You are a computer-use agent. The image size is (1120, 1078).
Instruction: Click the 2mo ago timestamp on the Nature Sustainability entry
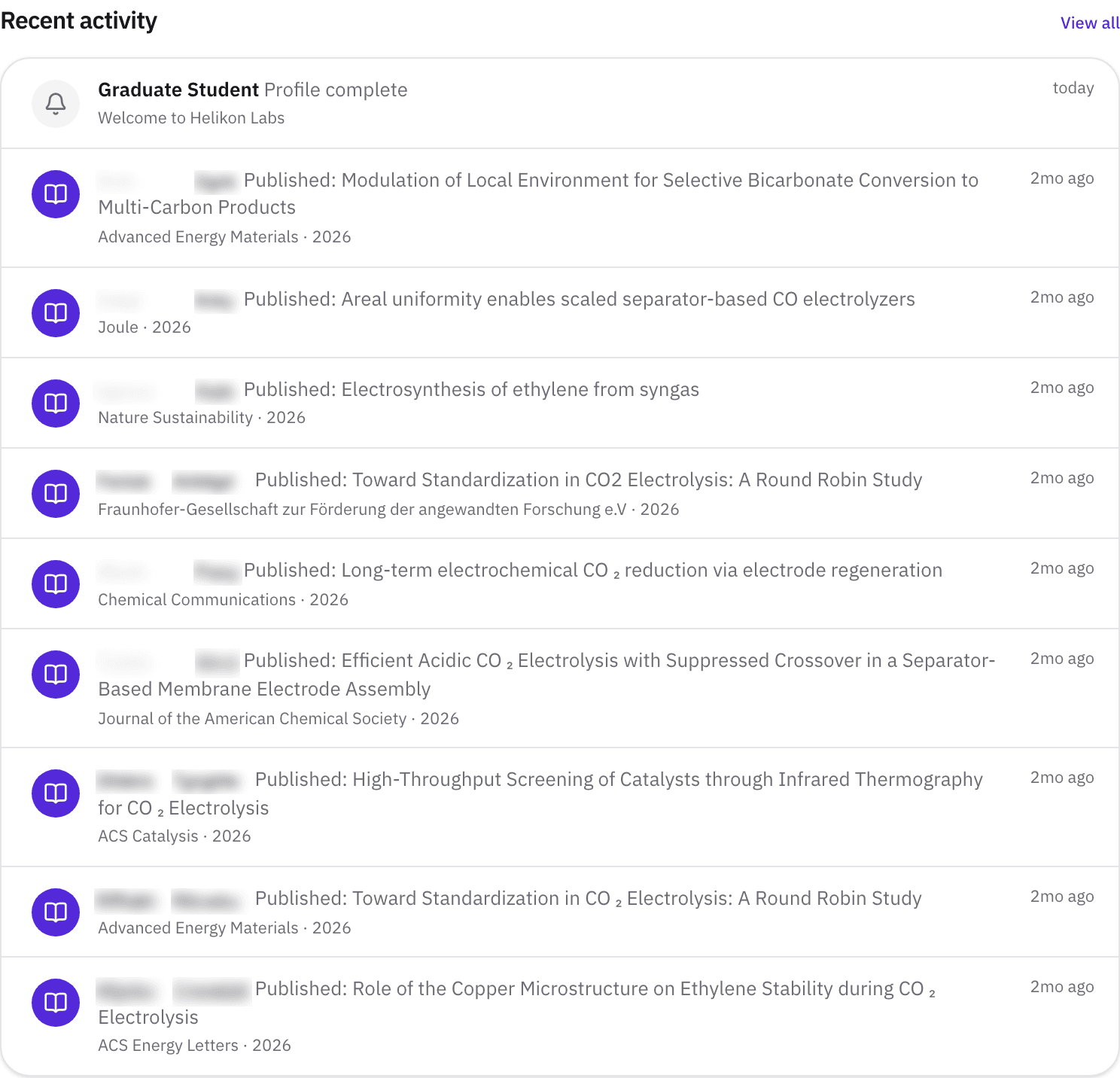tap(1062, 388)
